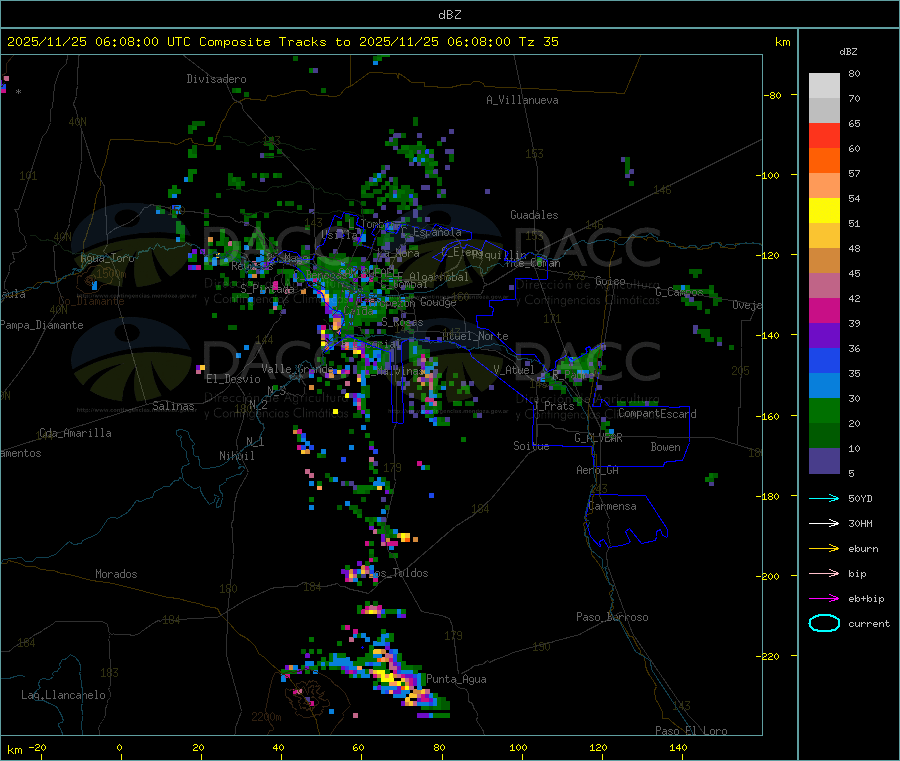
Task: Click the Atuel_Norte map label
Action: [x=475, y=336]
